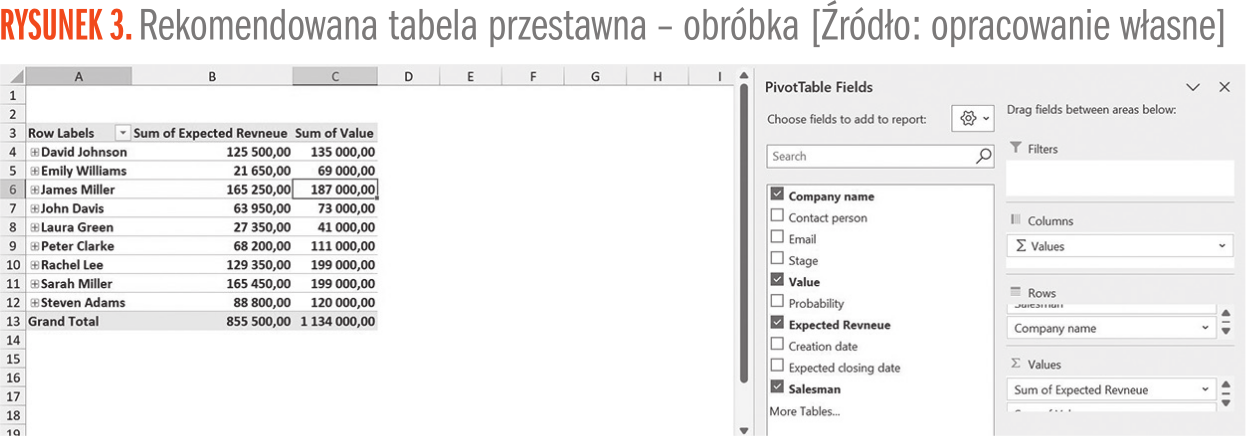1246x436 pixels.
Task: Enable the Contact person field checkbox
Action: 777,217
